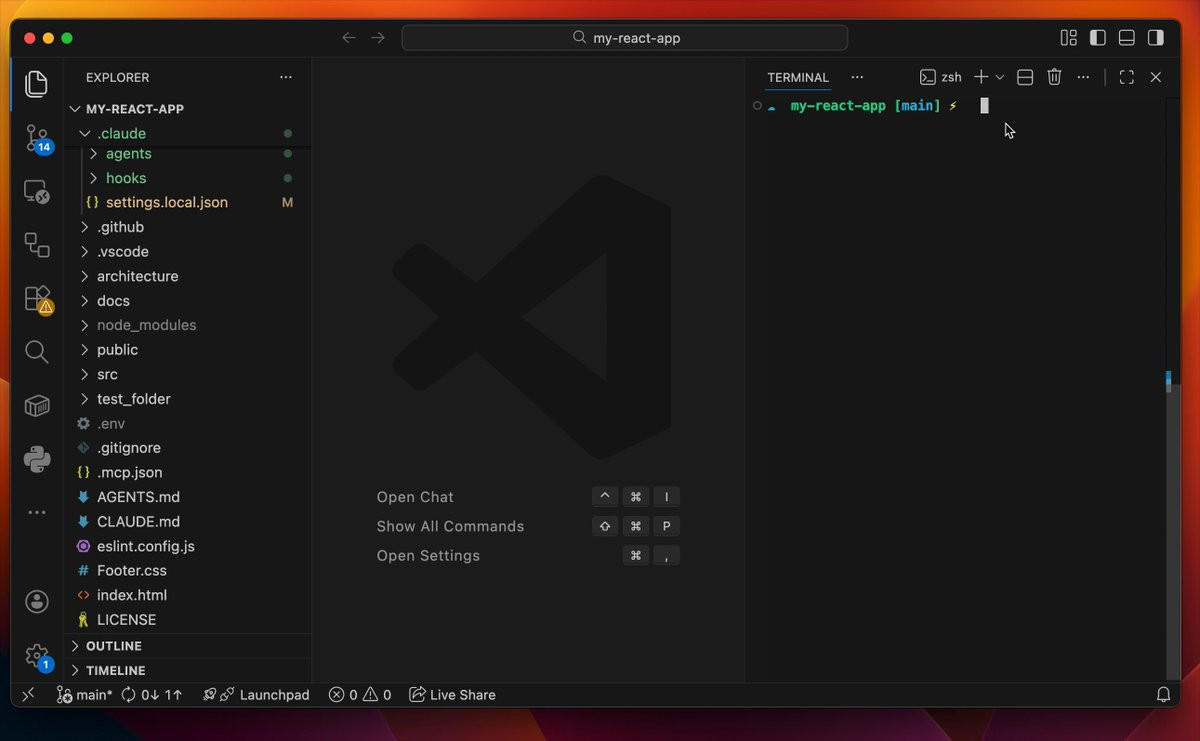The height and width of the screenshot is (741, 1200).
Task: Expand the OUTLINE section
Action: tap(188, 646)
